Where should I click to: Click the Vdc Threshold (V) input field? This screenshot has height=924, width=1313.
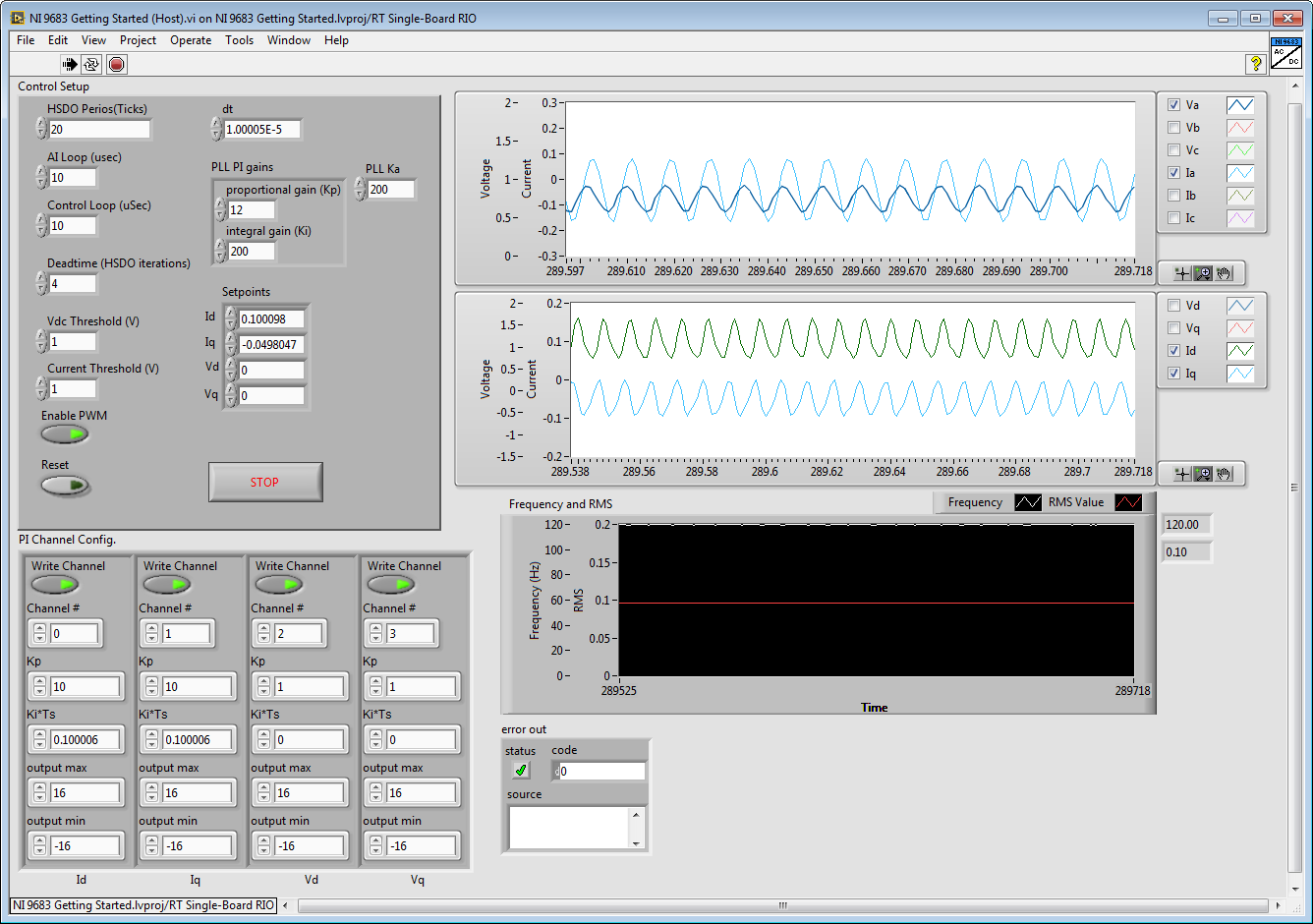tap(72, 342)
